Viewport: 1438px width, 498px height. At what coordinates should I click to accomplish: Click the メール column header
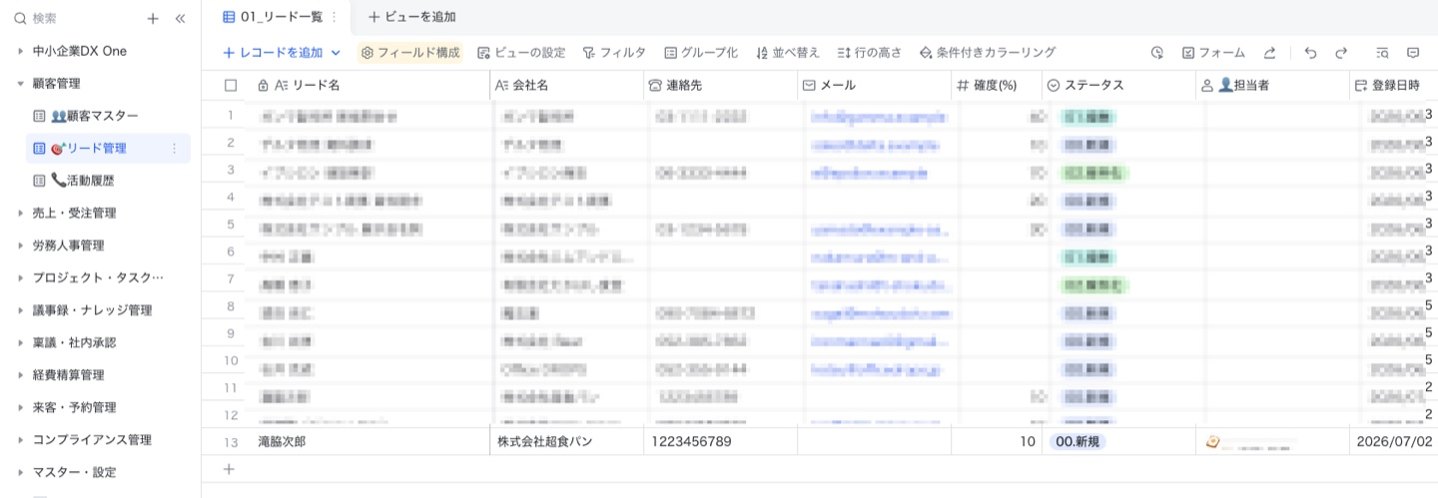(x=874, y=86)
